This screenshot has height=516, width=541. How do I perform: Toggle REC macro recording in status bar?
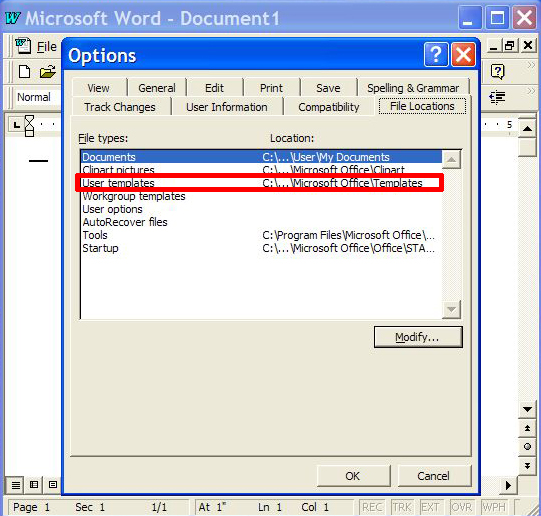coord(372,507)
